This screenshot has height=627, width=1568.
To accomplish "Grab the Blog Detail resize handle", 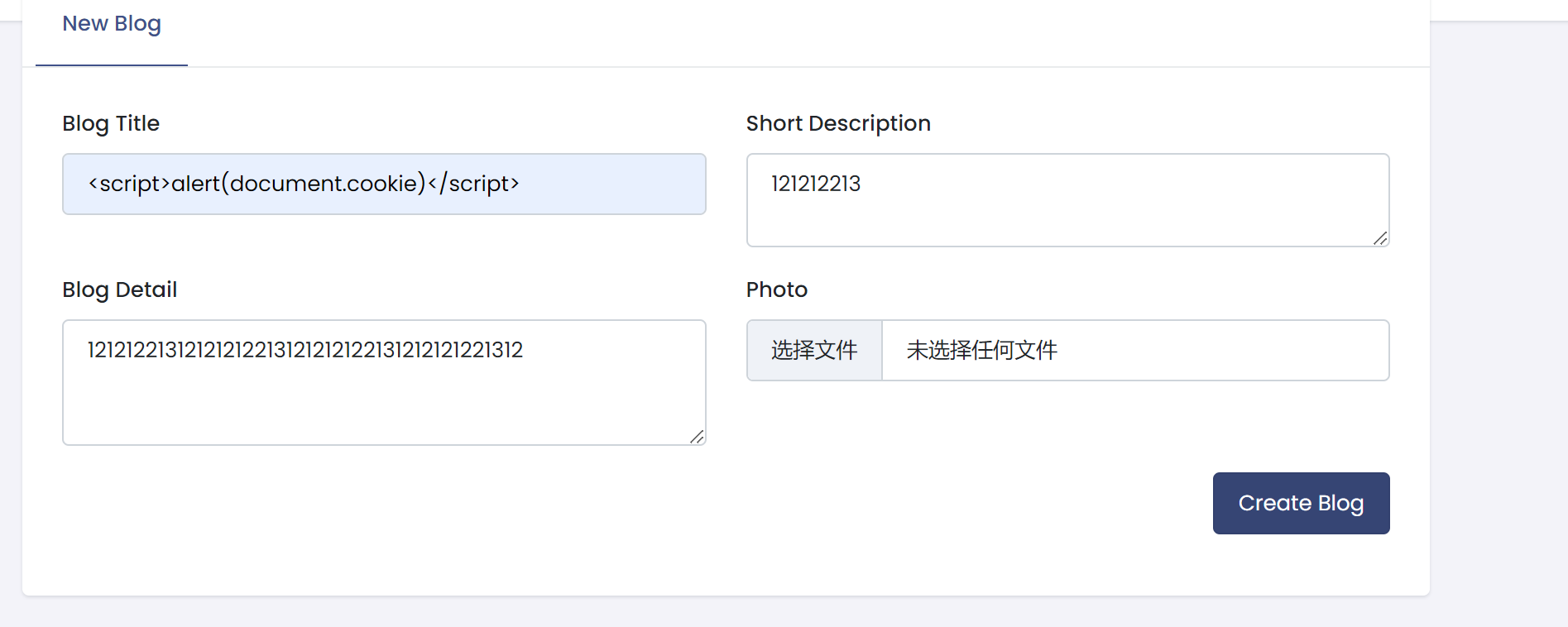I will pyautogui.click(x=697, y=437).
